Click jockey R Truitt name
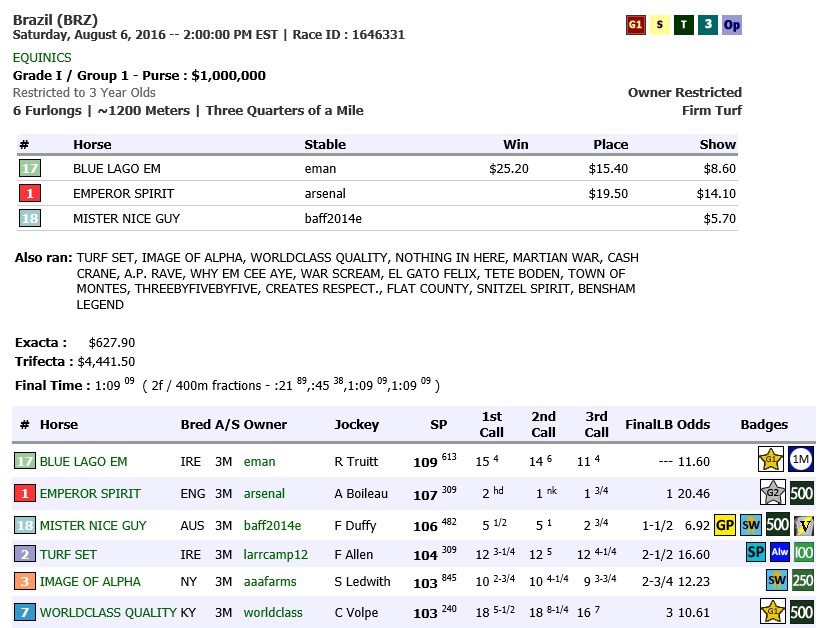The width and height of the screenshot is (839, 628). 356,461
